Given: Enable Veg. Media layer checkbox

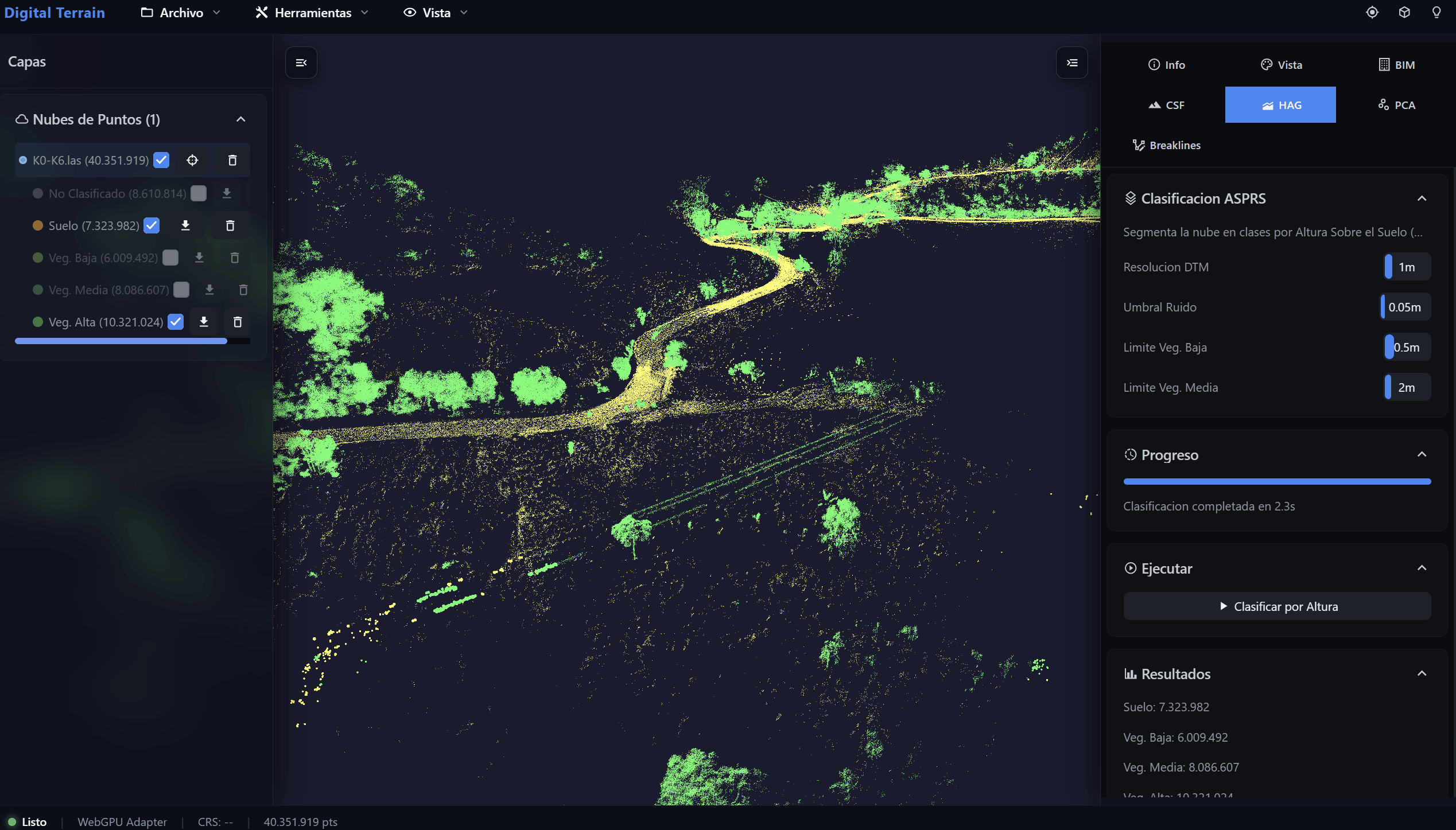Looking at the screenshot, I should (181, 290).
